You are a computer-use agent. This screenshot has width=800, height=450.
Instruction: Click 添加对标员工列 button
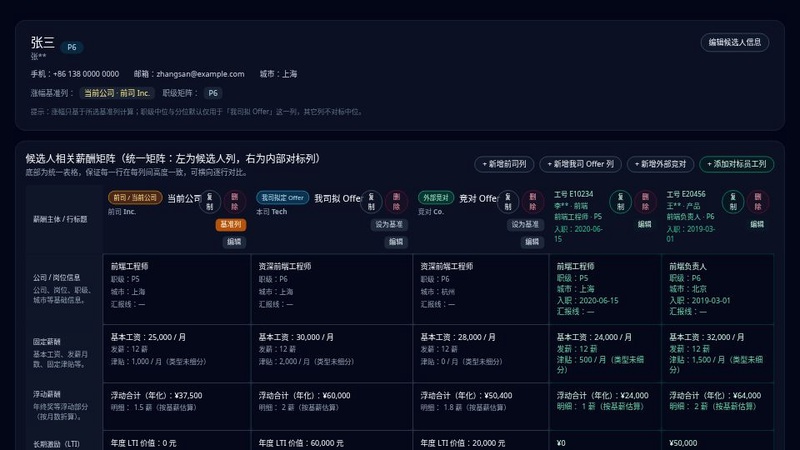coord(737,164)
